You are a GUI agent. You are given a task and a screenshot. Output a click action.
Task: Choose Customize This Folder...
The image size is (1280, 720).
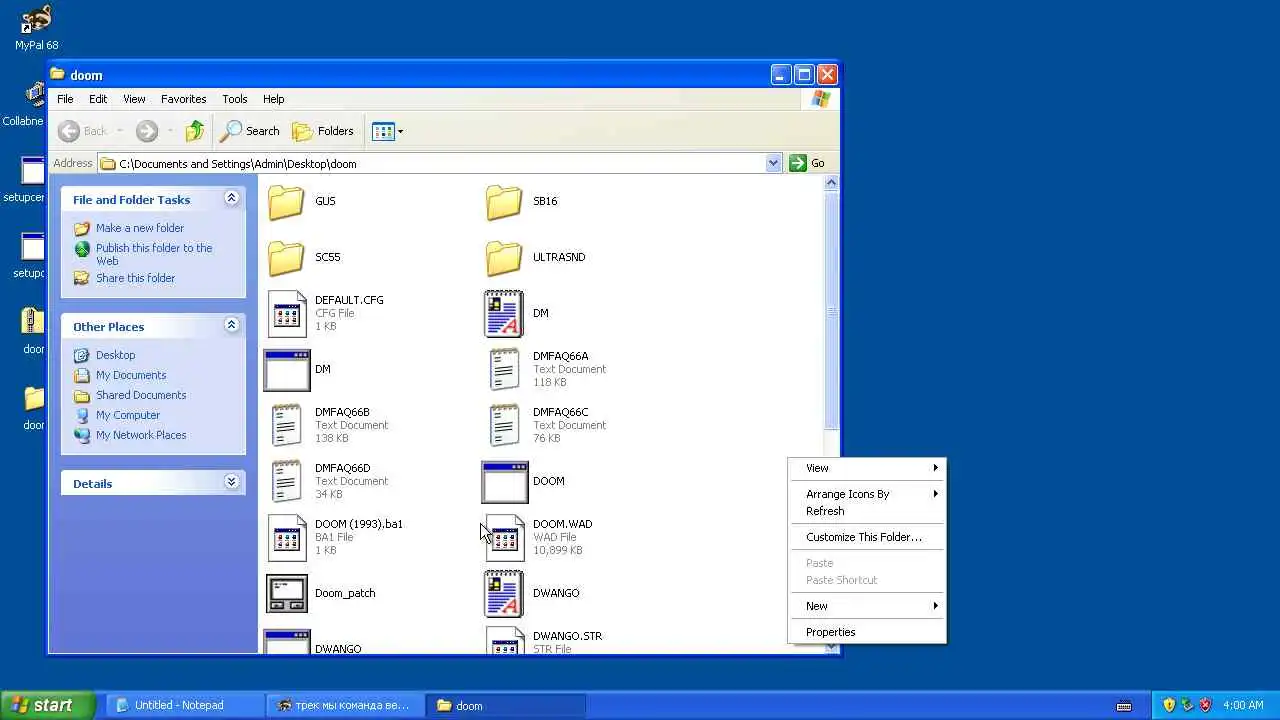(x=866, y=537)
